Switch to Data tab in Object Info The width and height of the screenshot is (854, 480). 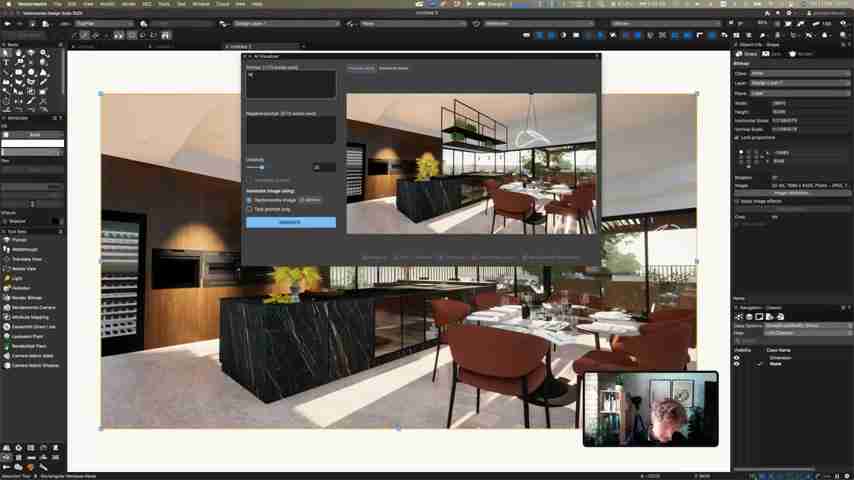click(x=772, y=54)
